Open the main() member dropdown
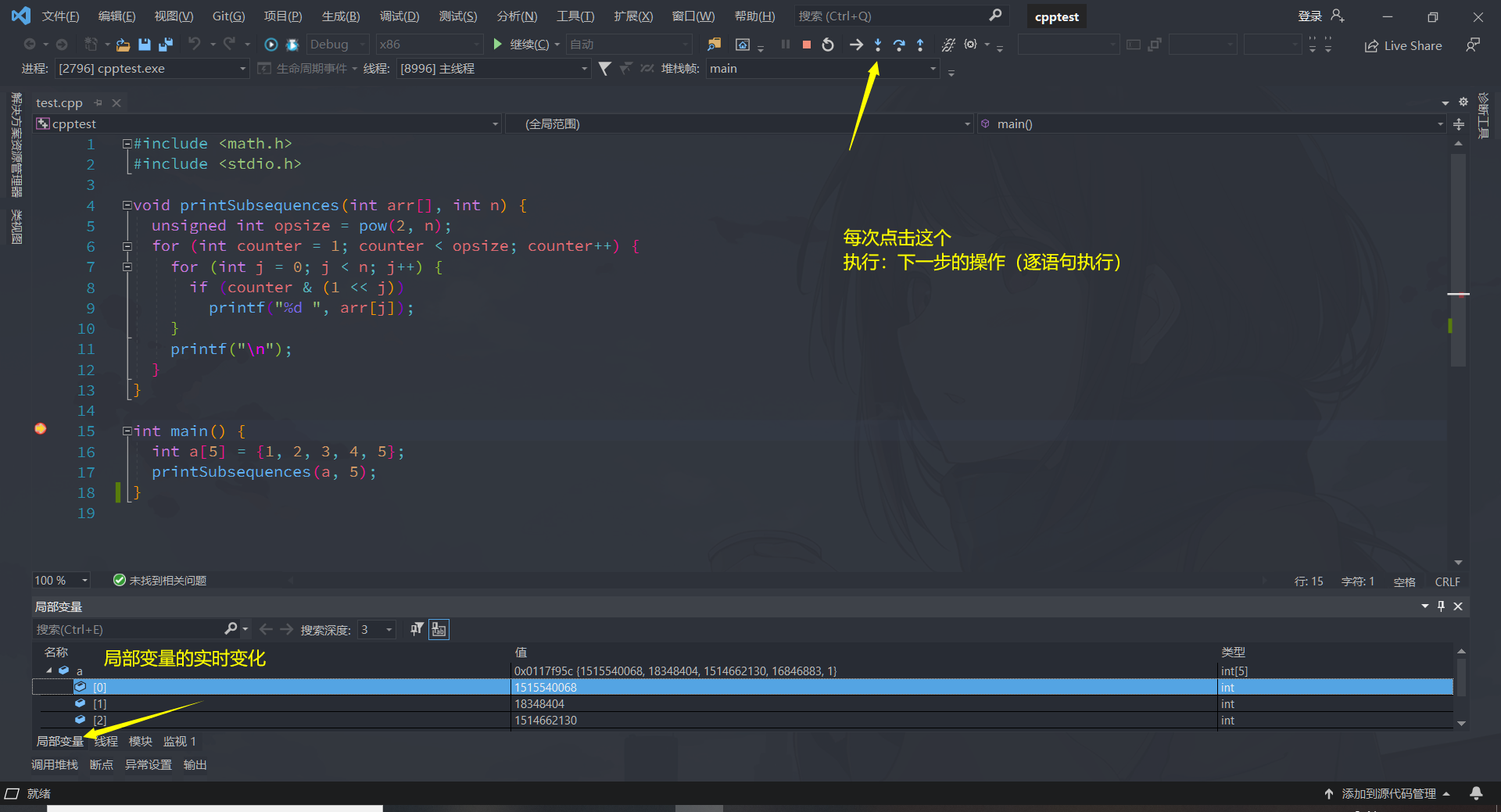1501x812 pixels. (x=1212, y=124)
